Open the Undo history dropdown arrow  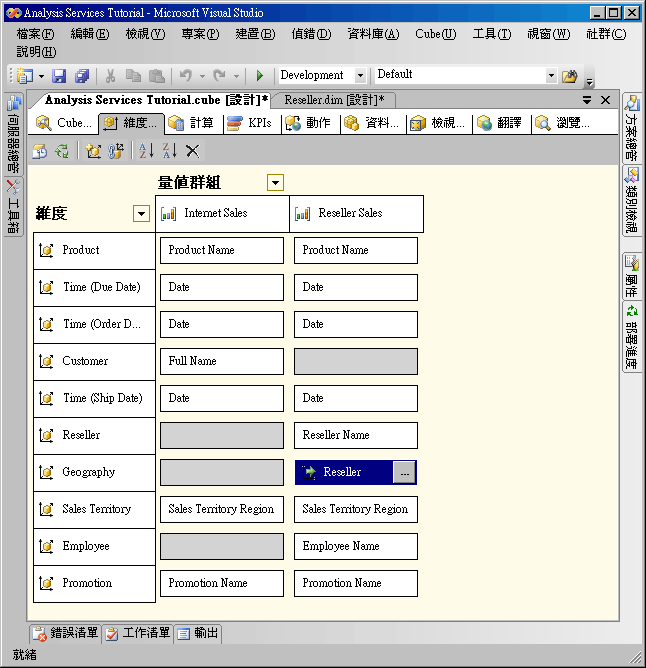pos(202,77)
